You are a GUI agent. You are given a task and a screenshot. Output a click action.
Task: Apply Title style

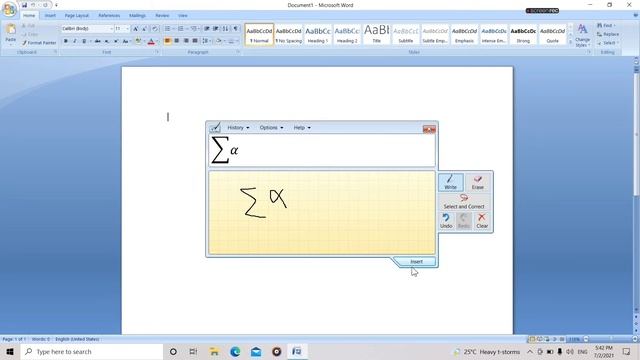[377, 34]
